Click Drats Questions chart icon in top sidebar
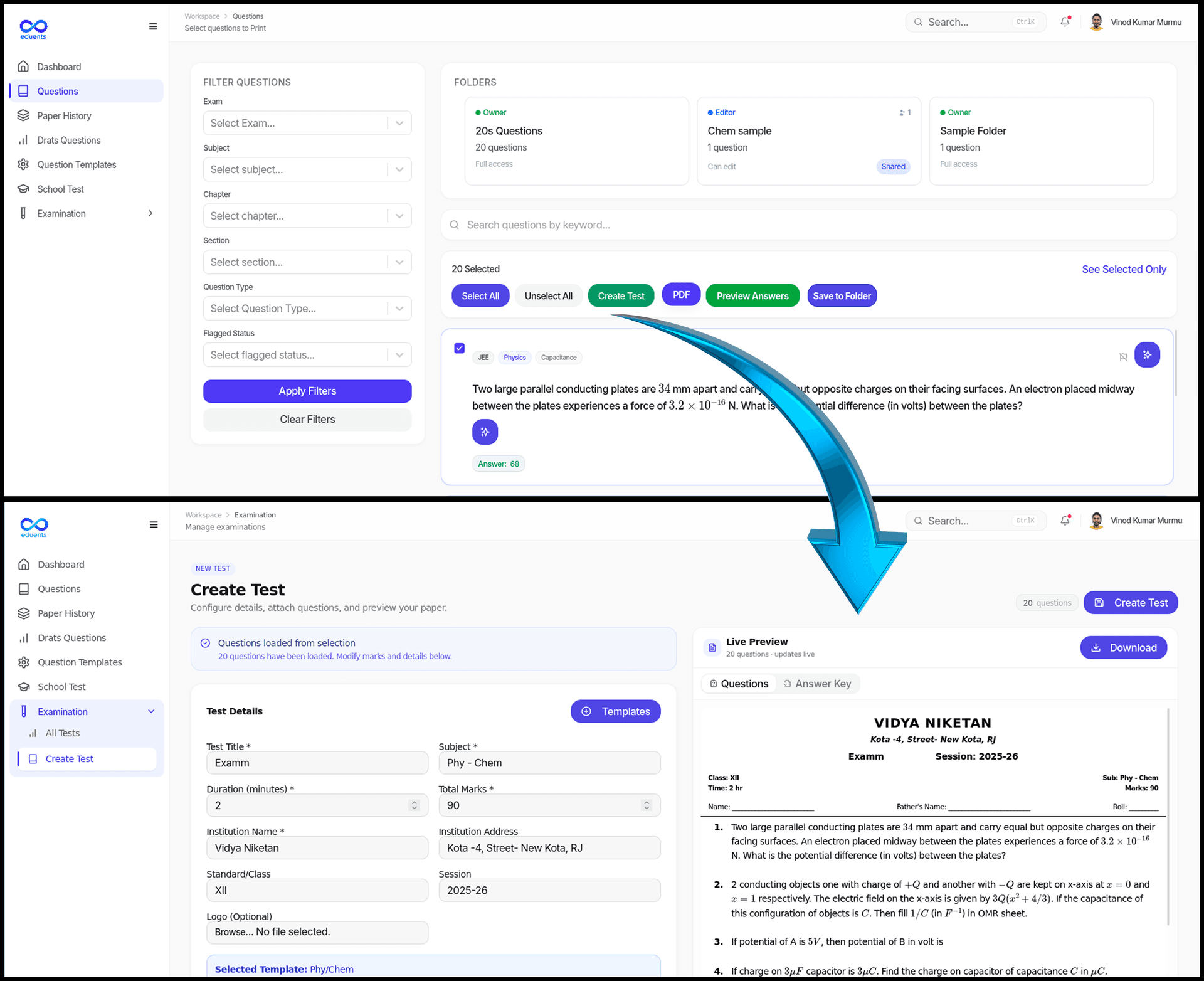The height and width of the screenshot is (981, 1204). point(23,140)
